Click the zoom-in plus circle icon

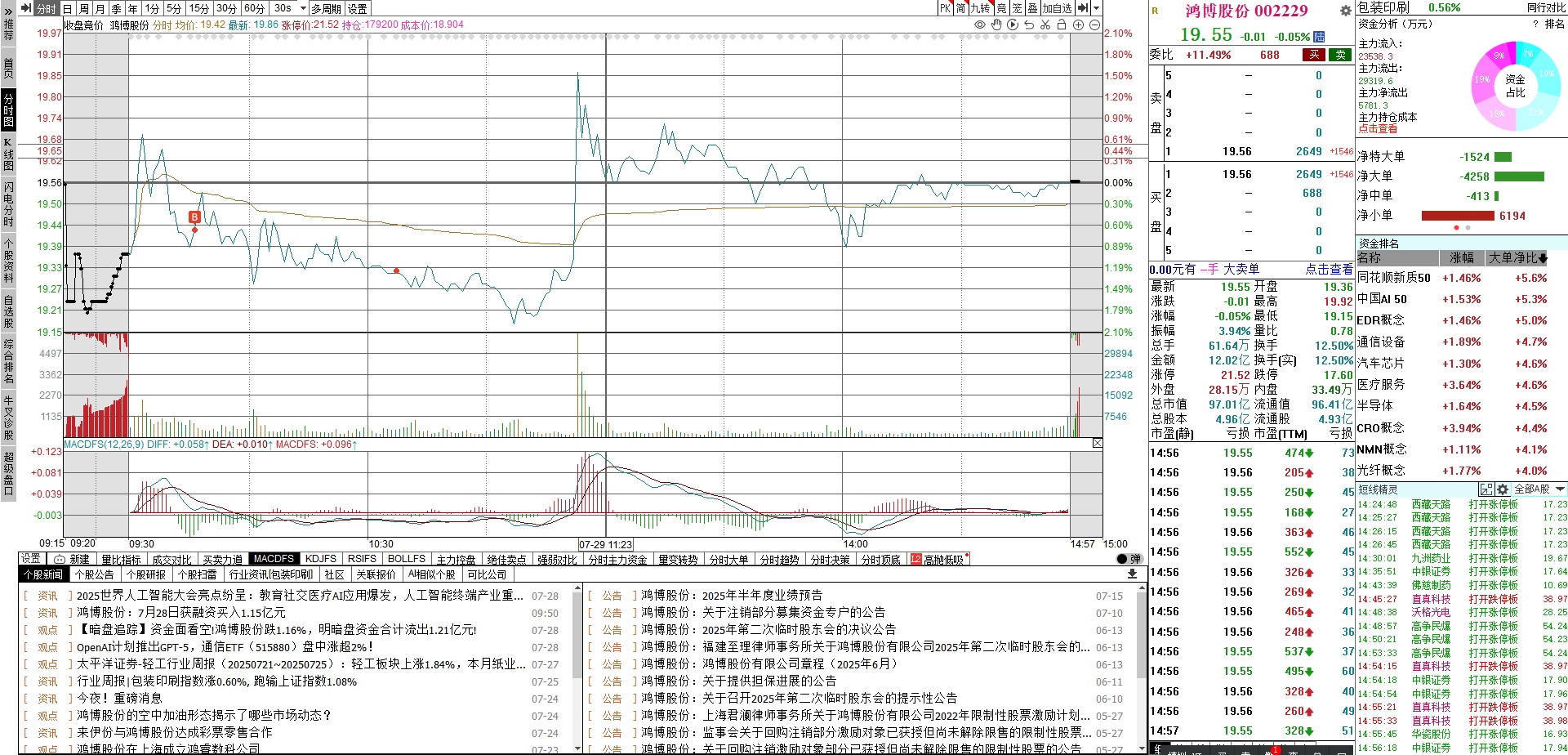click(x=1078, y=25)
